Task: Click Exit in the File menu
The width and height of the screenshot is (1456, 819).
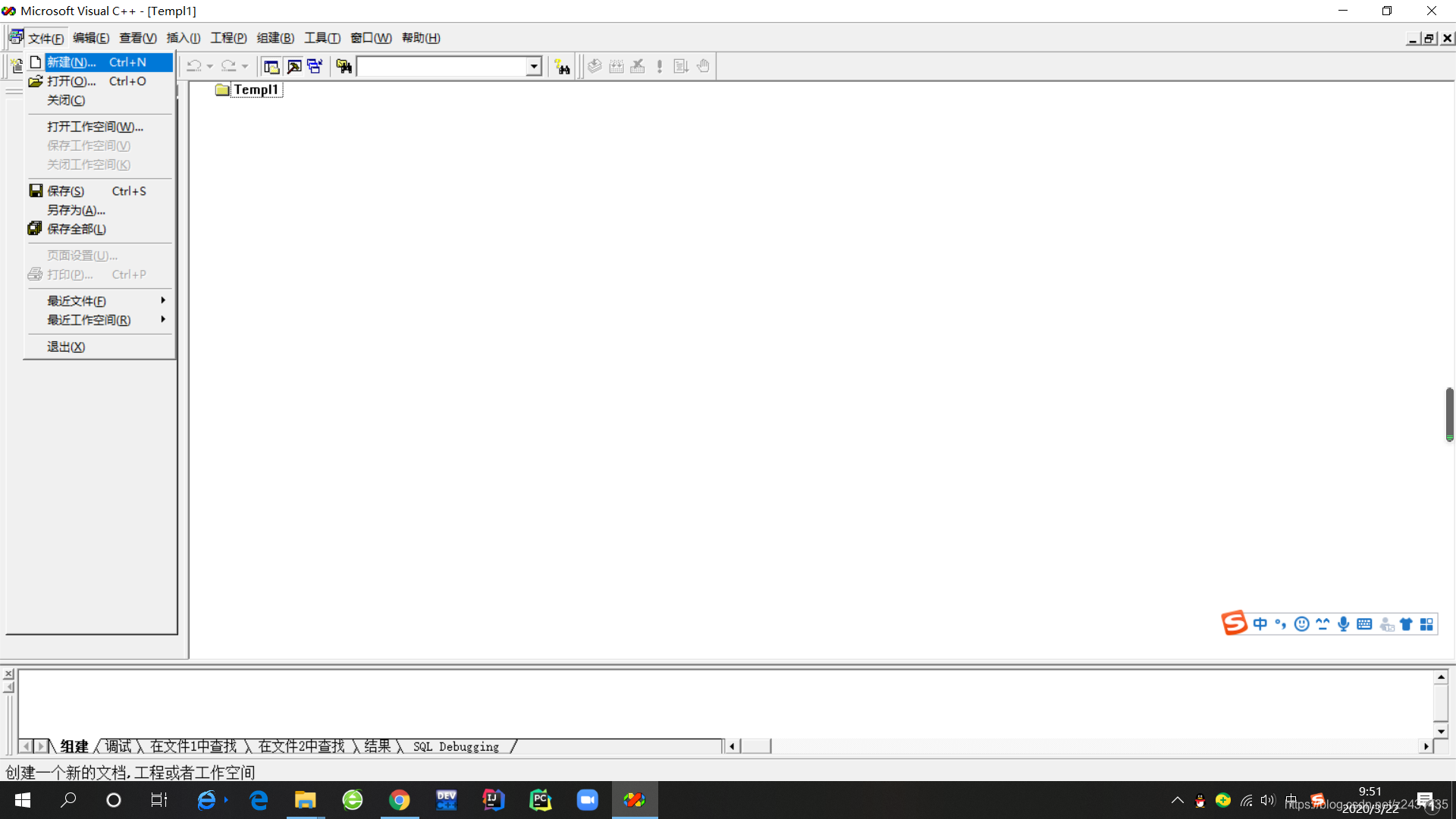Action: pyautogui.click(x=66, y=347)
